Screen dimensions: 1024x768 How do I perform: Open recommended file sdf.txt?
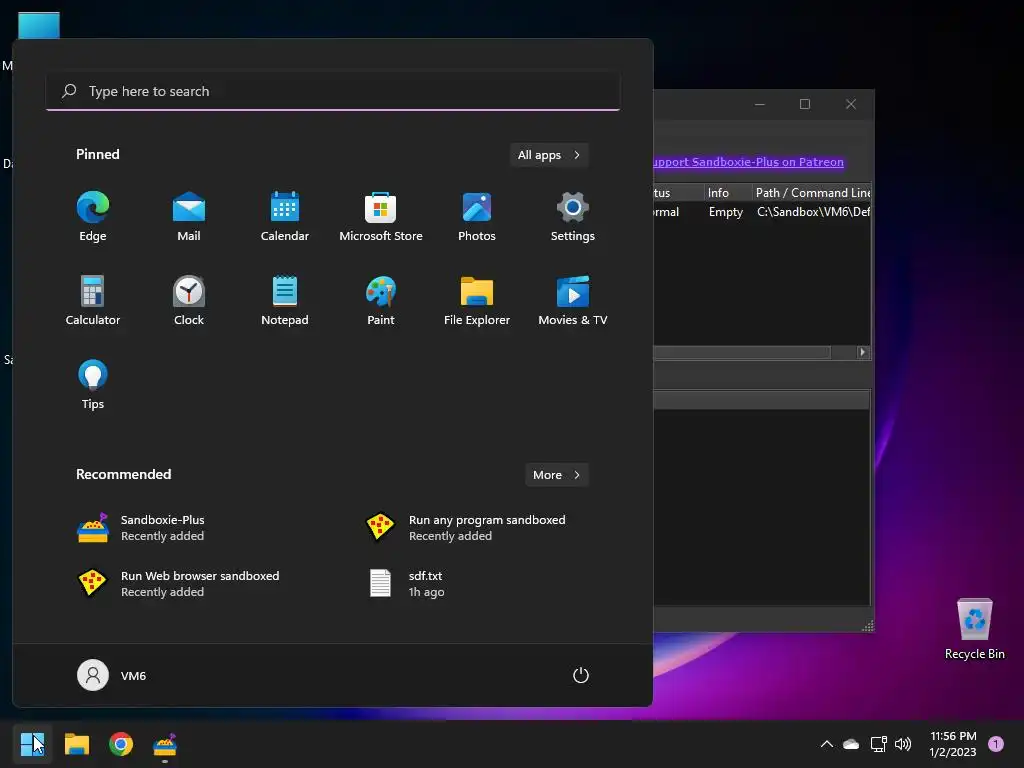tap(406, 583)
